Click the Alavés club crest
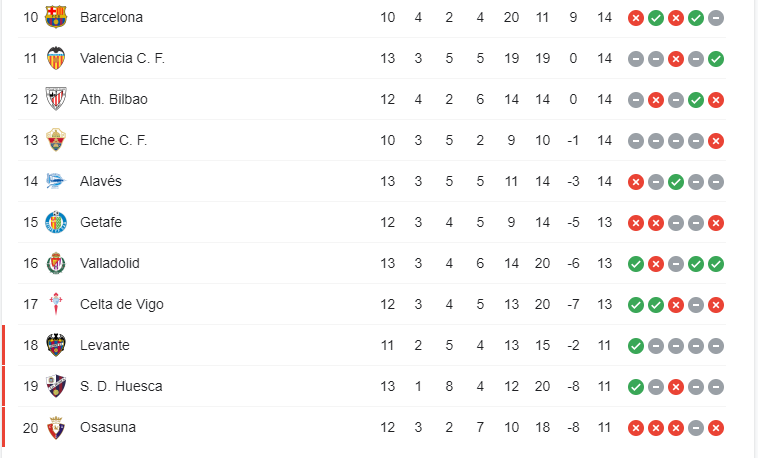 56,181
